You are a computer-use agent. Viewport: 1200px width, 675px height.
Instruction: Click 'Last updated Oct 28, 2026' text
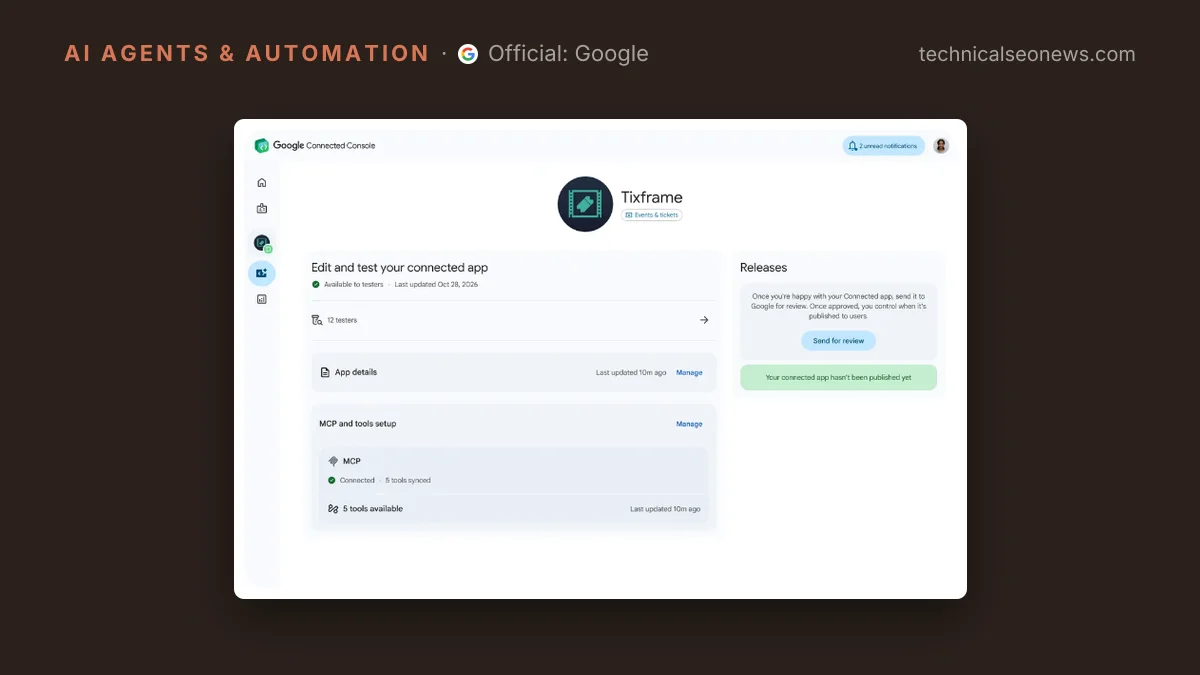click(x=436, y=284)
